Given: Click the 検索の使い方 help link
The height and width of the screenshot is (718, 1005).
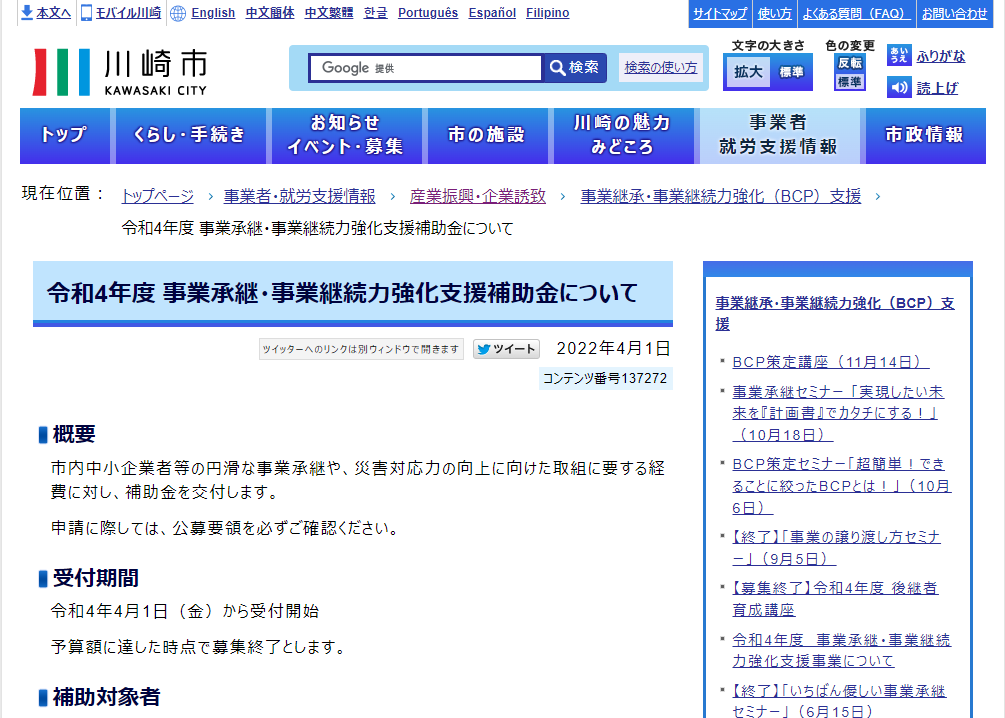Looking at the screenshot, I should point(661,68).
